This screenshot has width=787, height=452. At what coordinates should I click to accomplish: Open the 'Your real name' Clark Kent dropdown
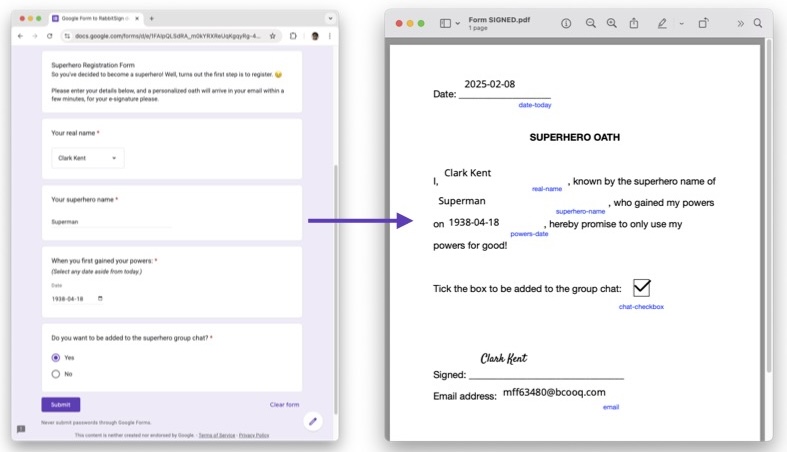click(x=87, y=158)
